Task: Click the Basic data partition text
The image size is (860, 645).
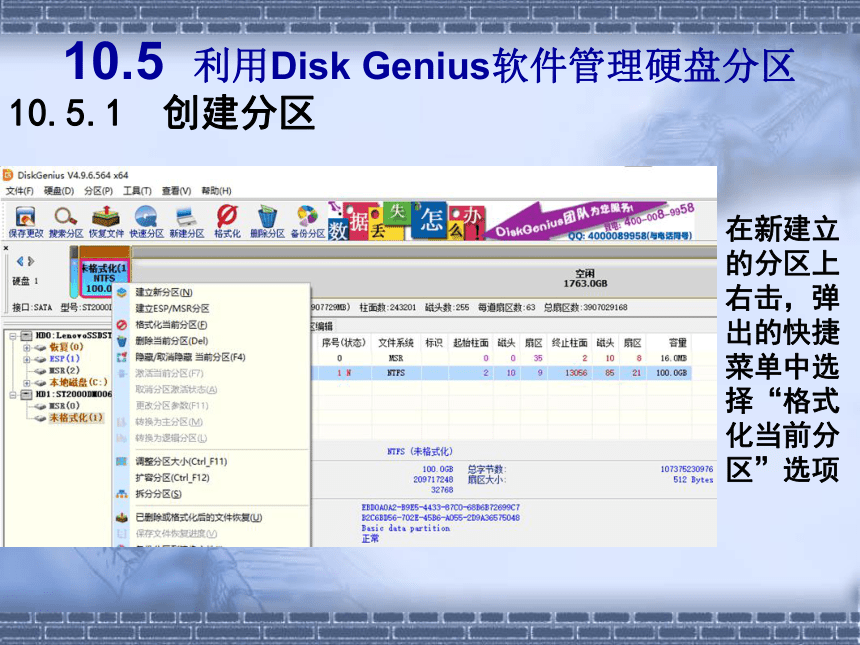Action: tap(406, 528)
